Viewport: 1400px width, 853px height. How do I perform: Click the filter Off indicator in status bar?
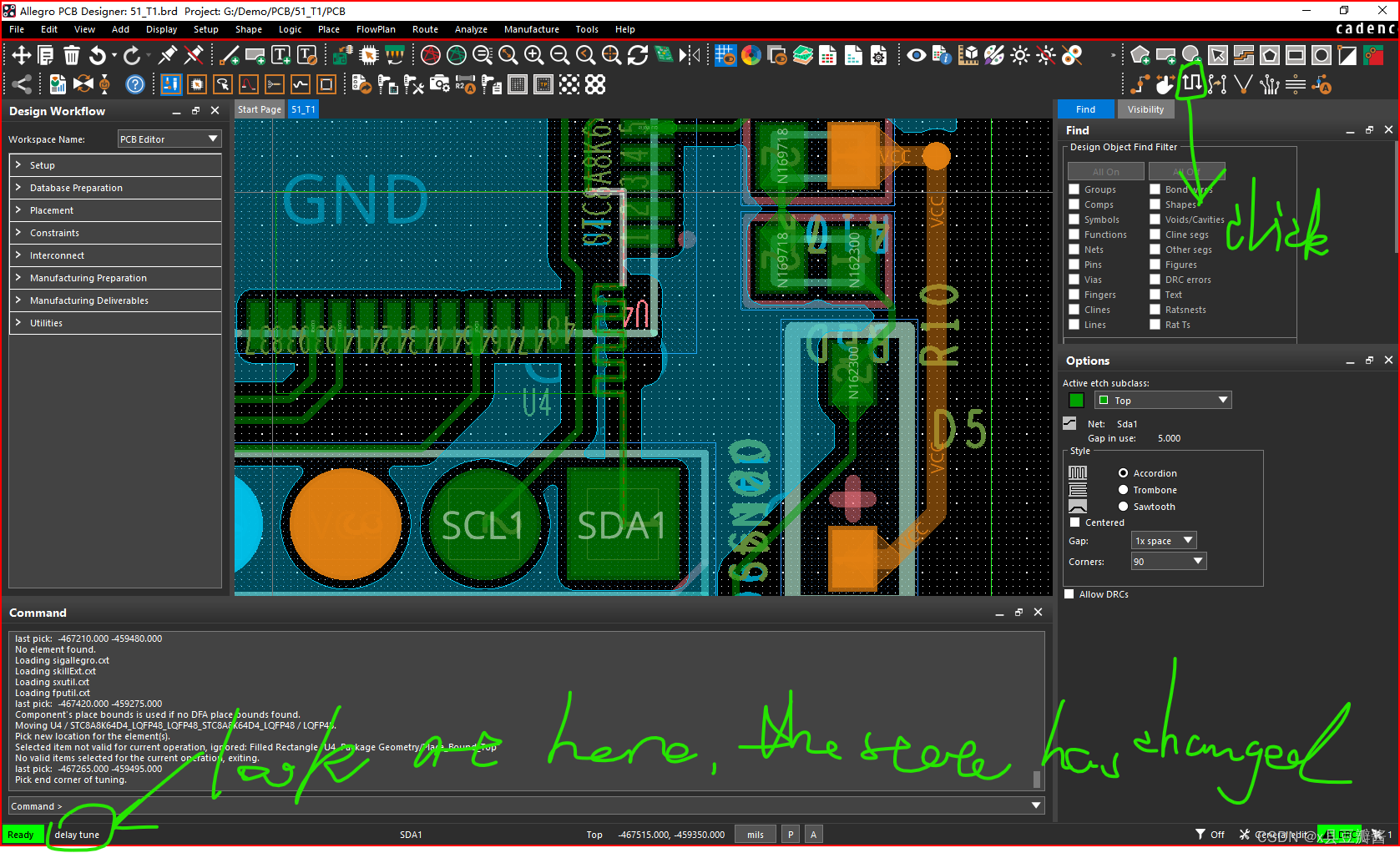pyautogui.click(x=1210, y=835)
